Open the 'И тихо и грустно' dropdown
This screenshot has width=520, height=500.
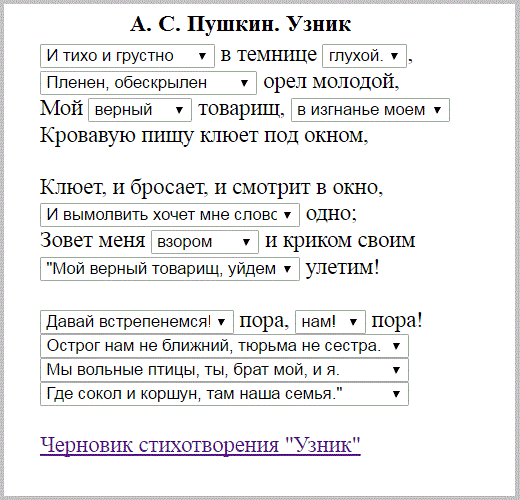[x=127, y=56]
